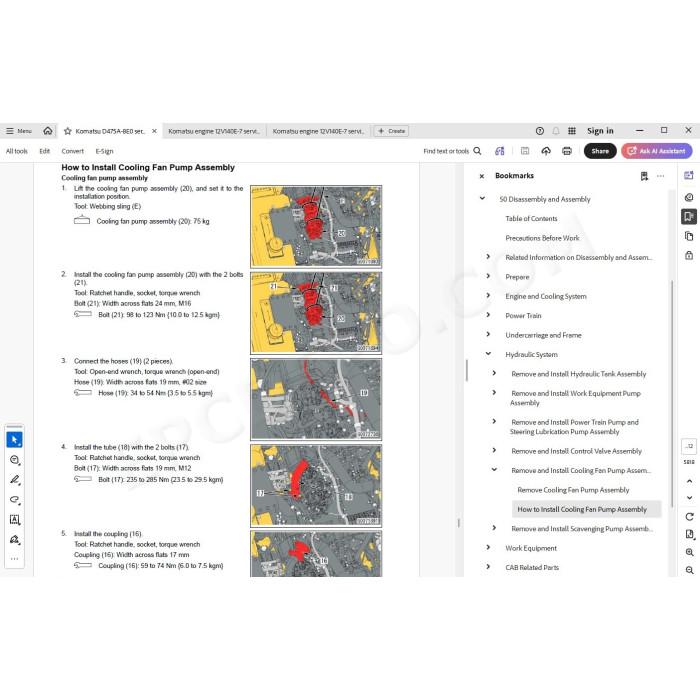Image resolution: width=700 pixels, height=700 pixels.
Task: Go to previous page up arrow
Action: [689, 481]
